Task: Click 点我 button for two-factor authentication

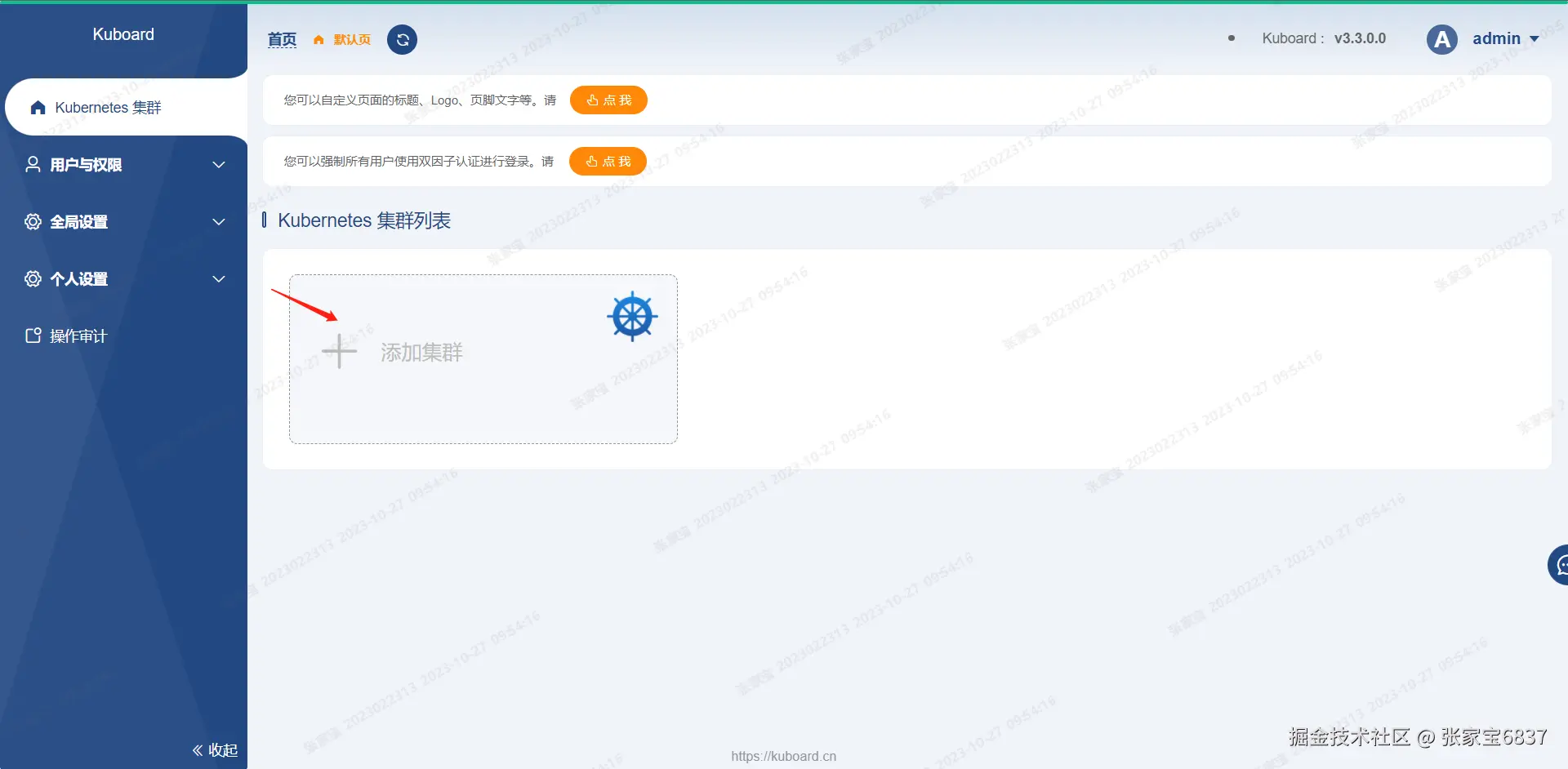Action: pyautogui.click(x=608, y=162)
